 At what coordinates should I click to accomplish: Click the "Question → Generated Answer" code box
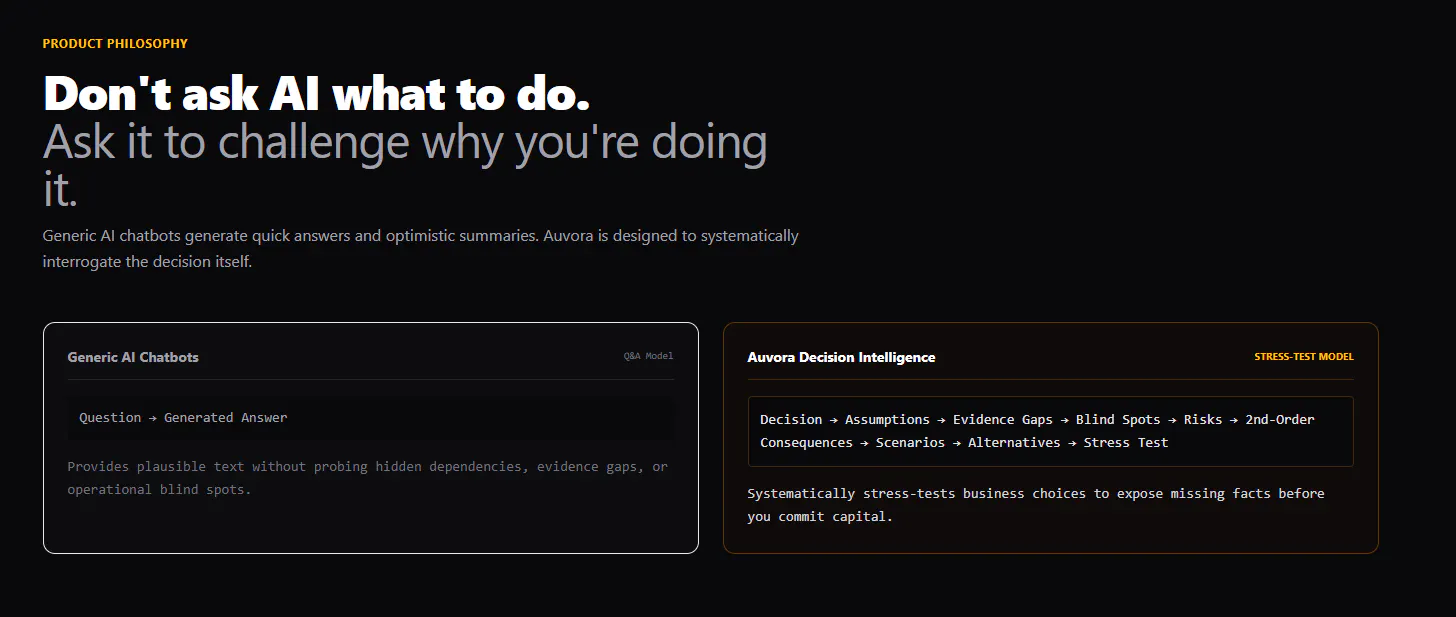371,418
